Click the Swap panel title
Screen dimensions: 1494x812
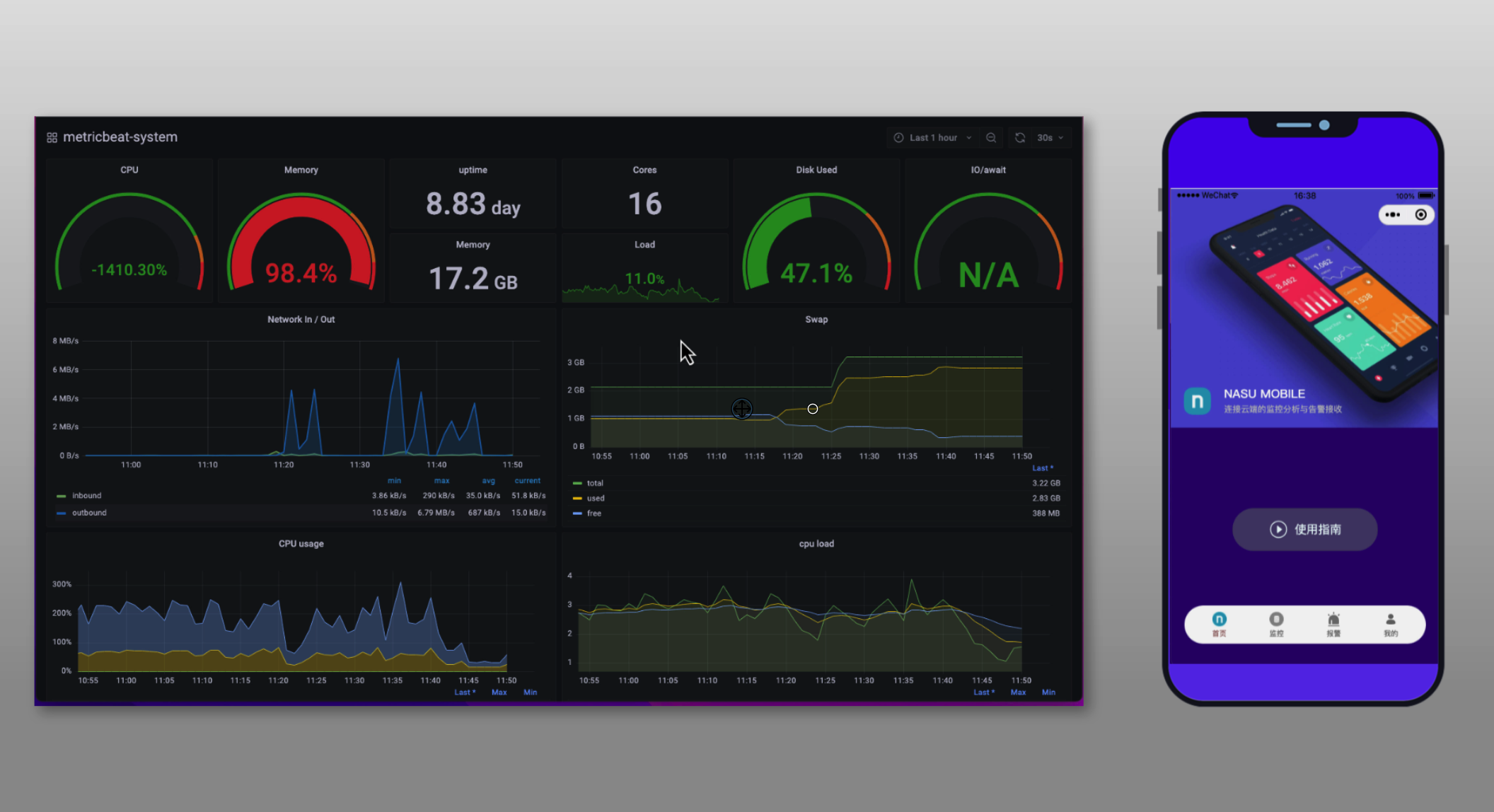(816, 320)
